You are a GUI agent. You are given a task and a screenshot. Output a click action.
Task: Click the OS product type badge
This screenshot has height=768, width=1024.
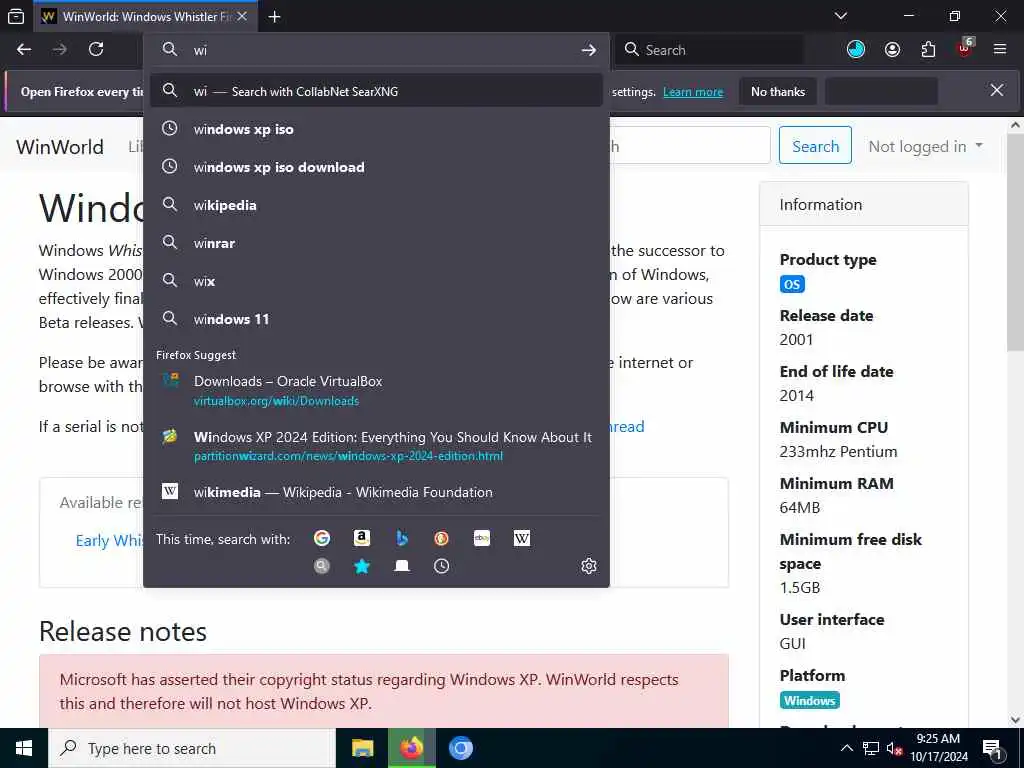click(x=792, y=284)
